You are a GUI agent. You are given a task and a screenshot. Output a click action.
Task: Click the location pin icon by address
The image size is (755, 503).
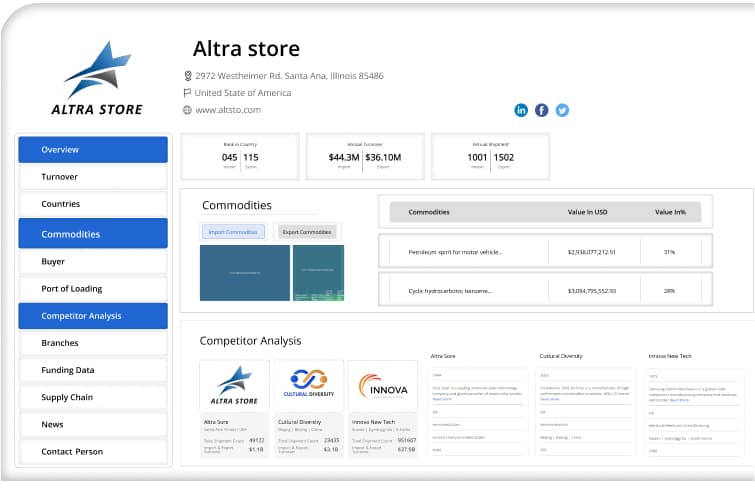pyautogui.click(x=188, y=76)
